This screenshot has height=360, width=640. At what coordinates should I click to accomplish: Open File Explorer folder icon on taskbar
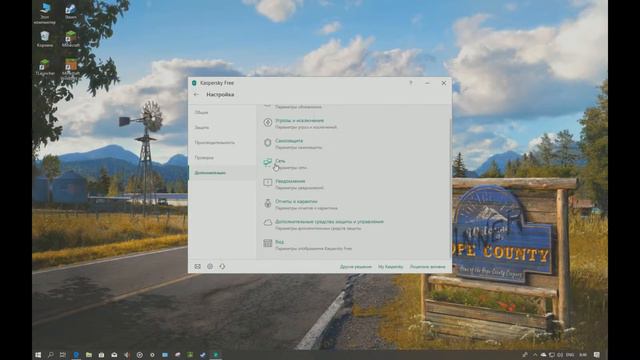[x=89, y=355]
